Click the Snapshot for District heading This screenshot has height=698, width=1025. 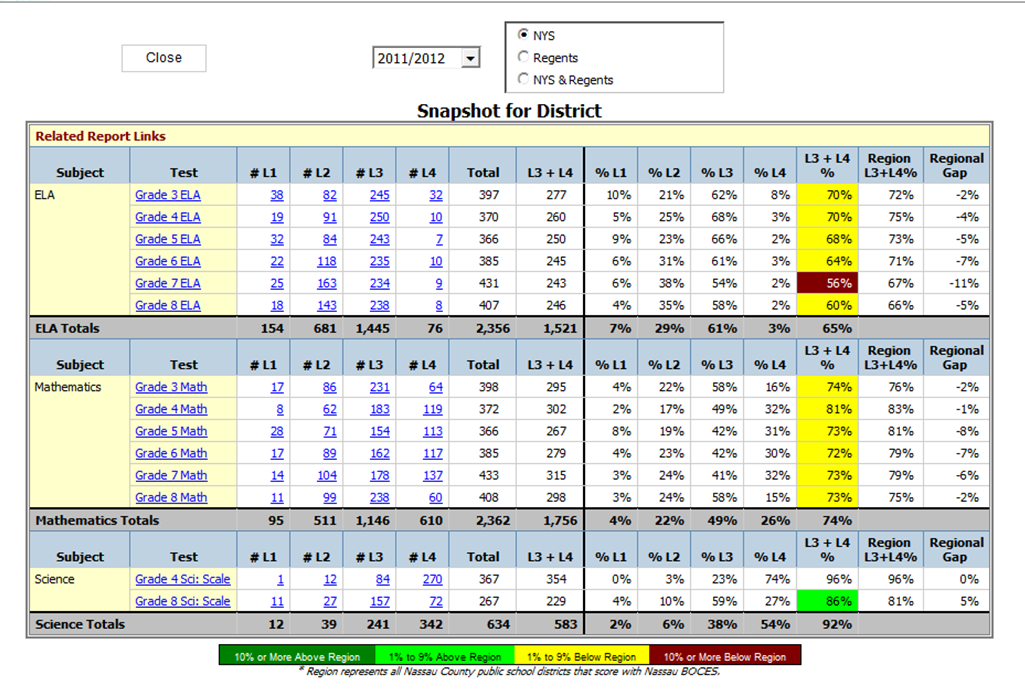pyautogui.click(x=509, y=111)
